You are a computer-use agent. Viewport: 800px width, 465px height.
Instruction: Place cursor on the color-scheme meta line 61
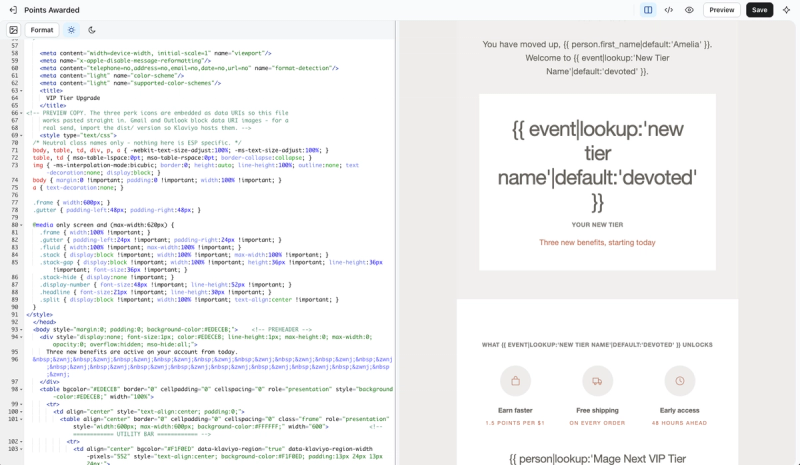(112, 76)
